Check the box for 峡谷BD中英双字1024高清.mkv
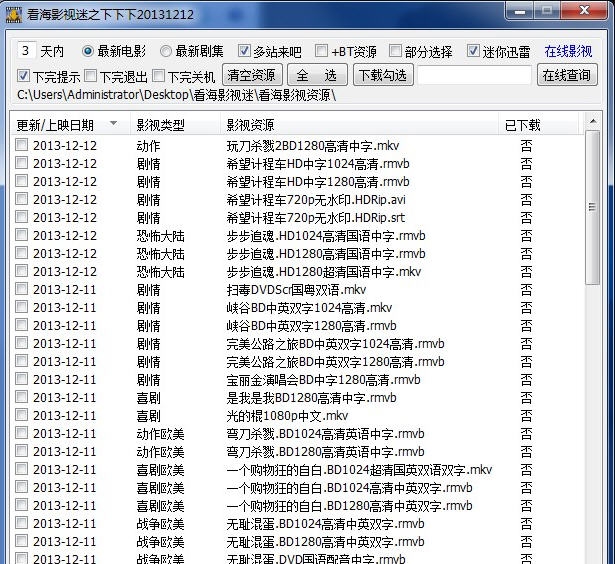 (x=21, y=306)
